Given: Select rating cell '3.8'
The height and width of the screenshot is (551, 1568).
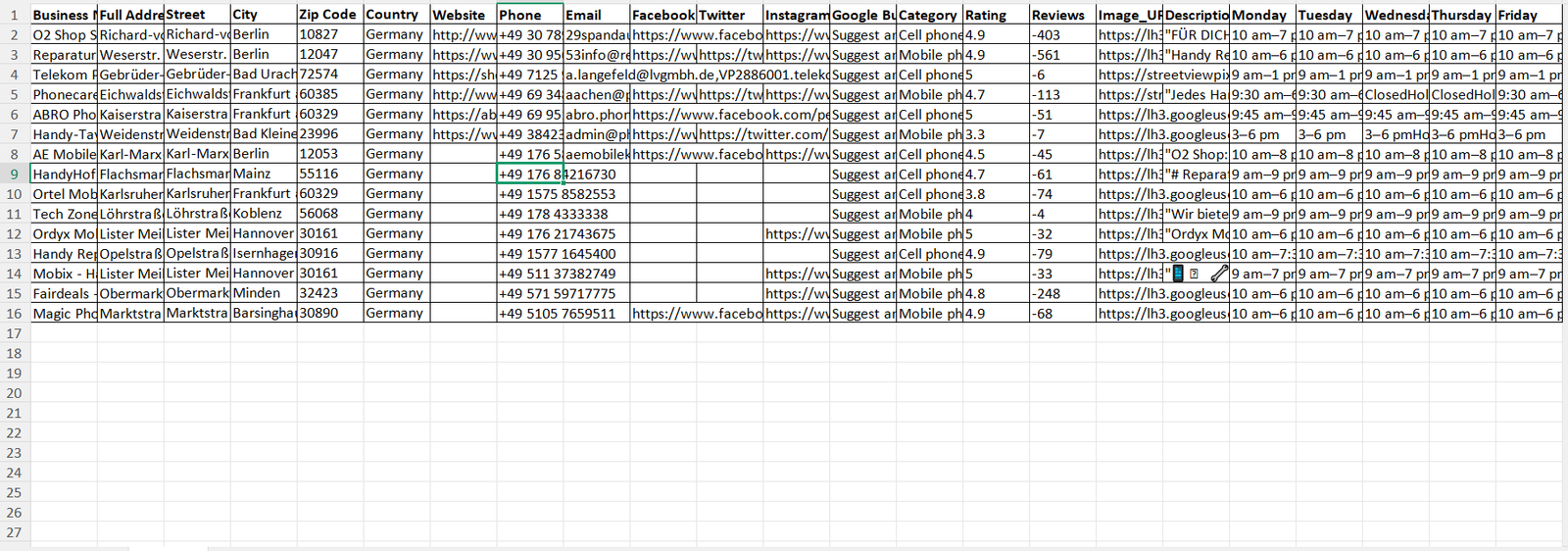Looking at the screenshot, I should (996, 194).
